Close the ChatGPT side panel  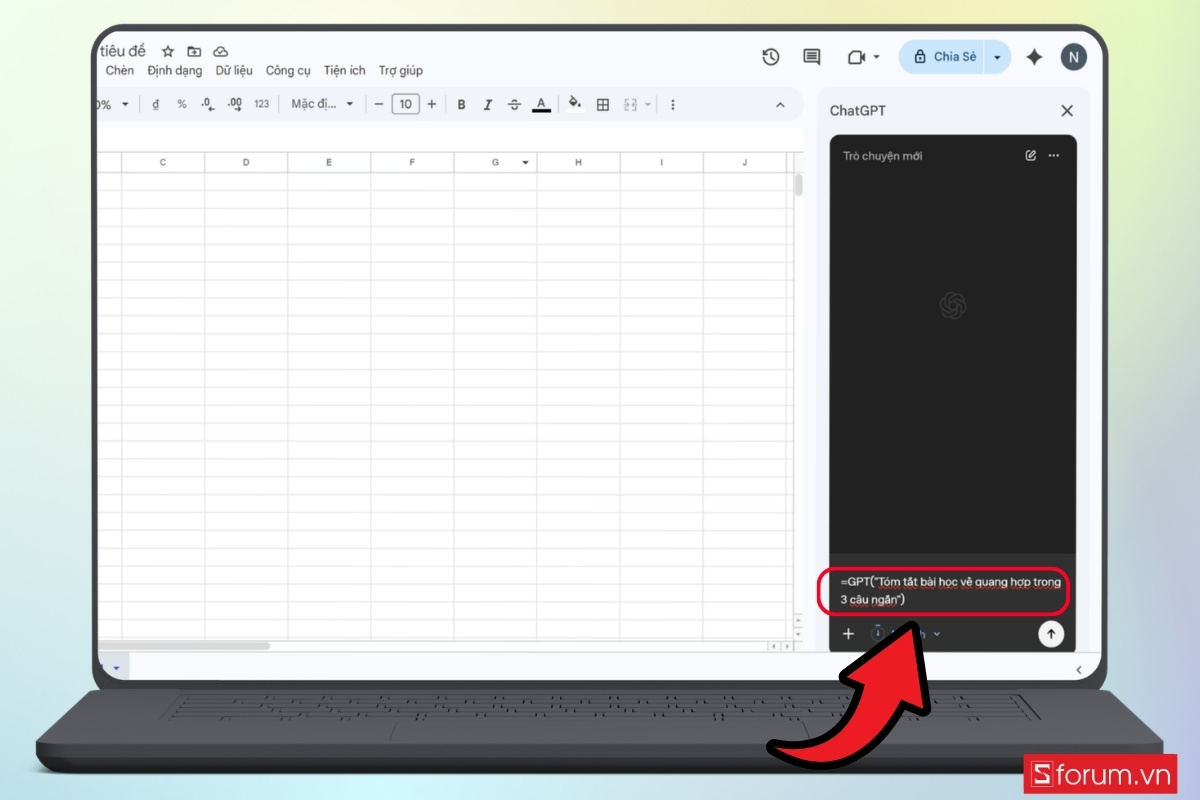pos(1067,111)
